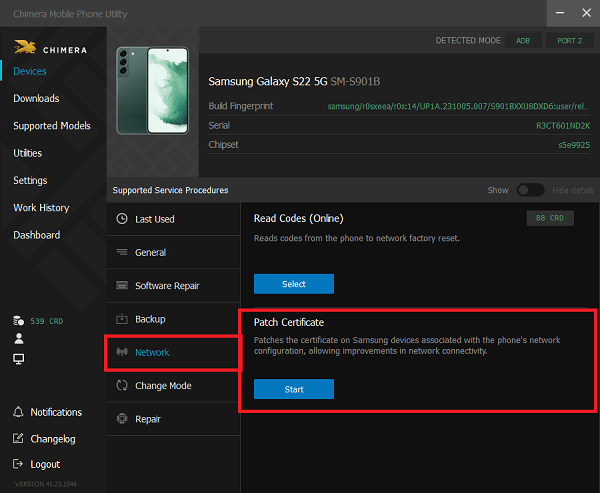The height and width of the screenshot is (493, 600).
Task: Click the build fingerprint value
Action: [x=458, y=106]
